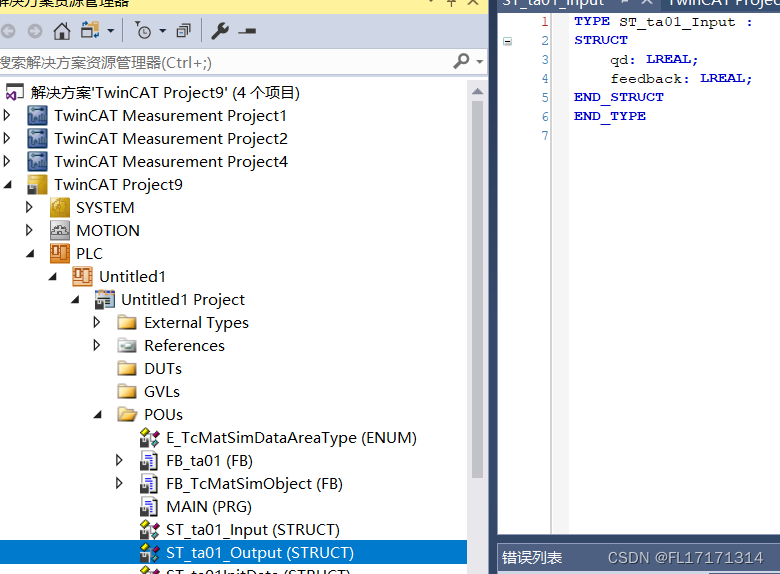The image size is (780, 574).
Task: Expand the External Types folder
Action: pyautogui.click(x=97, y=322)
